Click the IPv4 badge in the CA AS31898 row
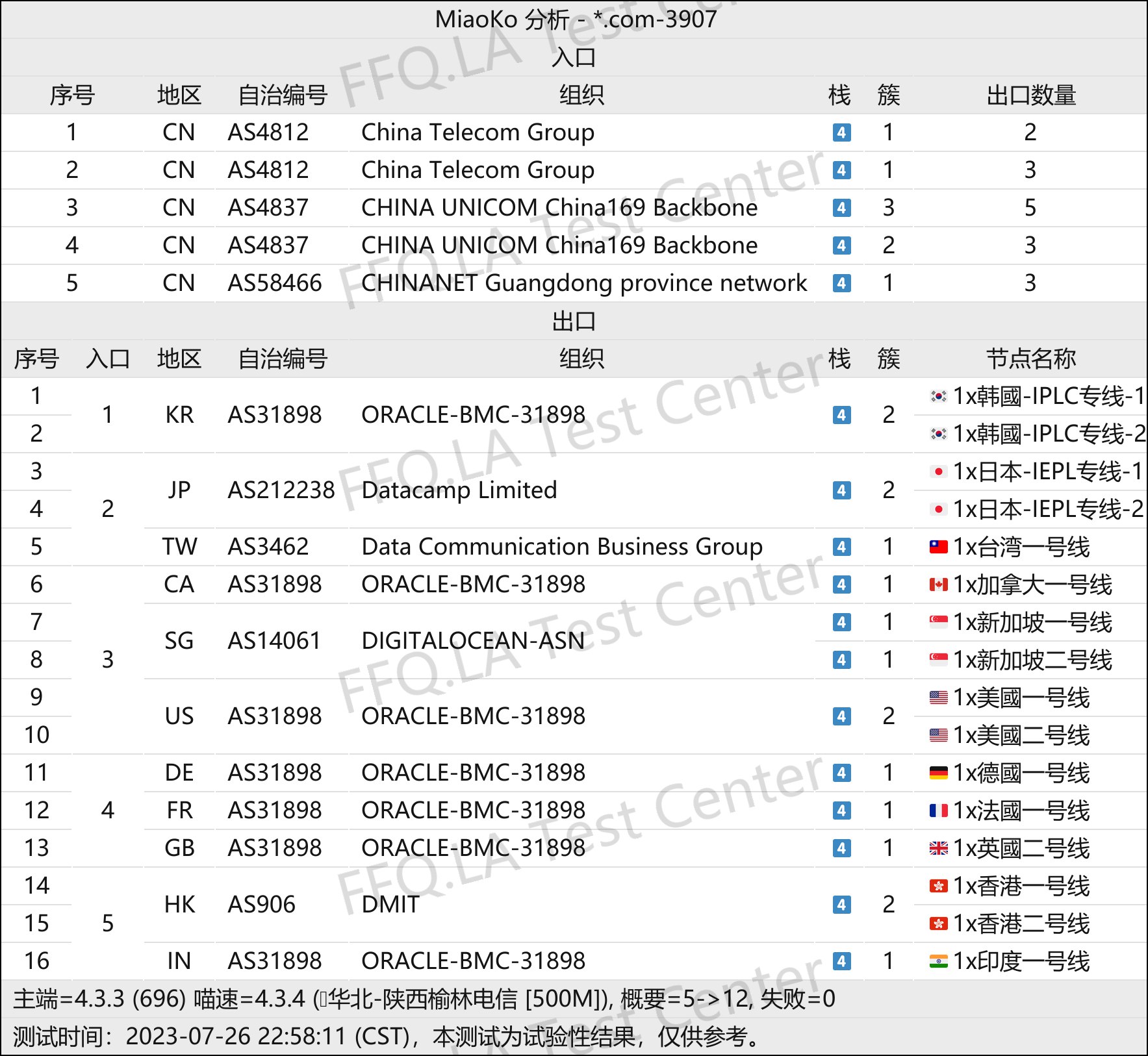The height and width of the screenshot is (1056, 1148). (x=841, y=585)
